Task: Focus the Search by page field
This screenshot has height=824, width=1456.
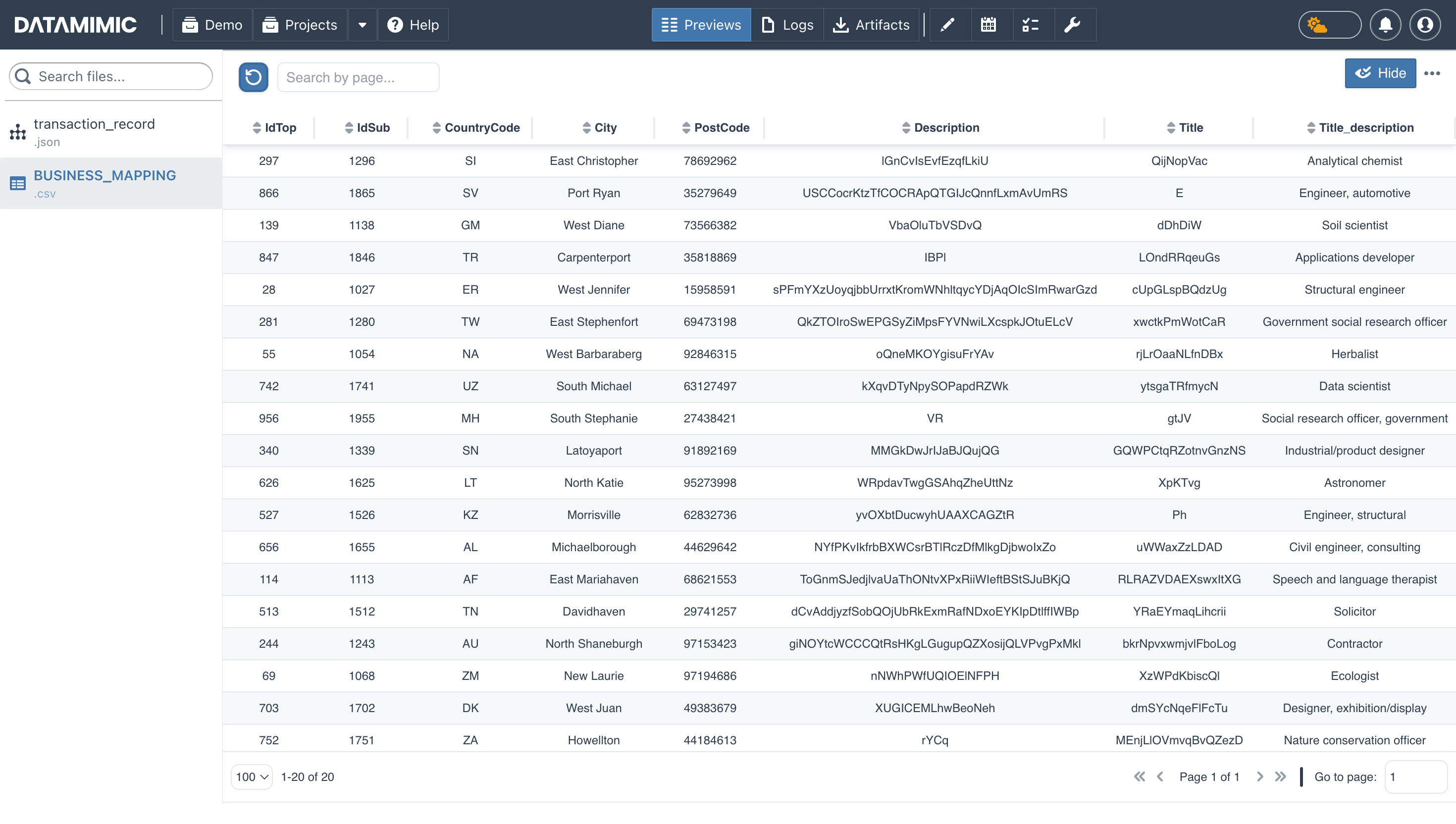Action: pos(358,77)
